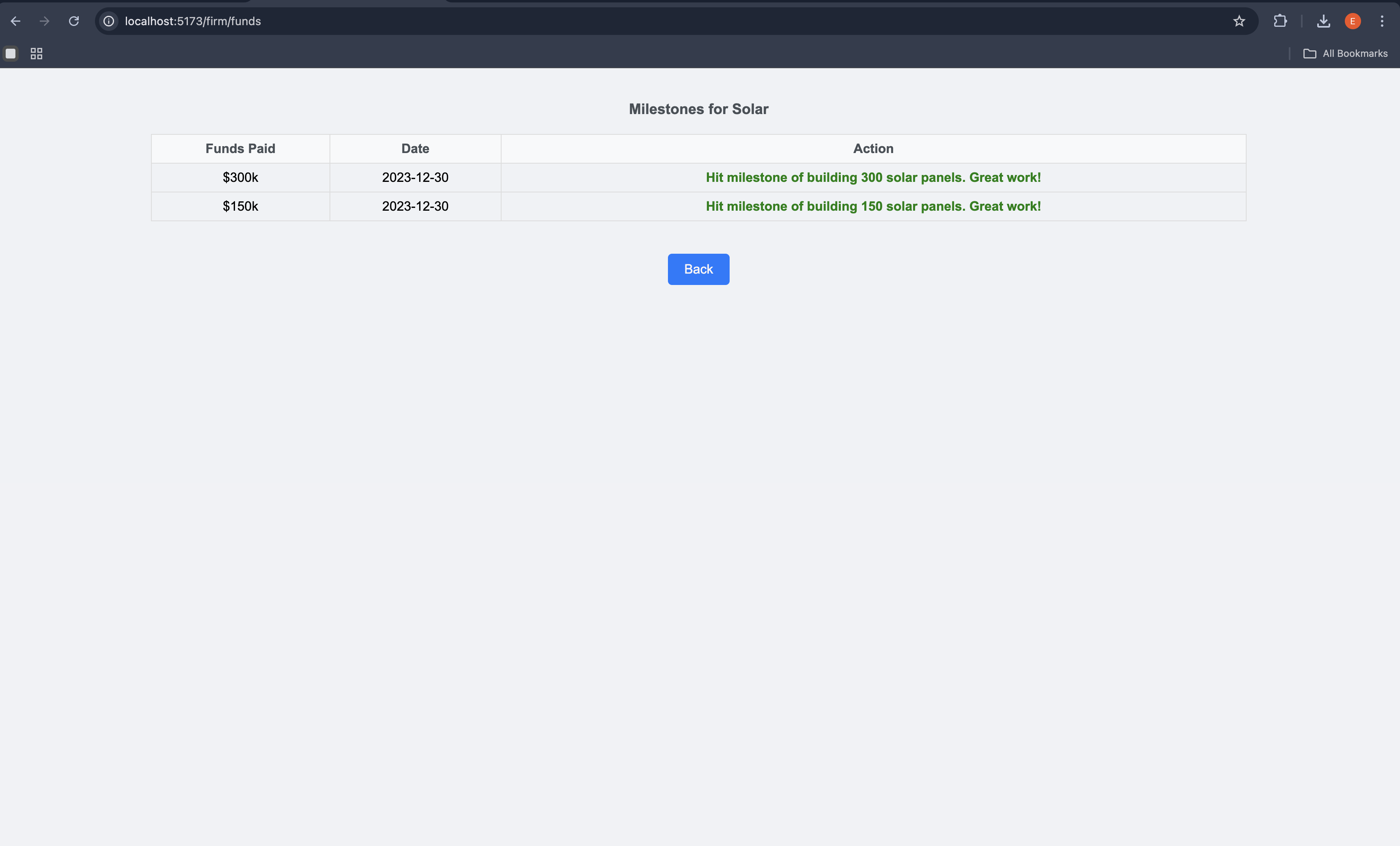
Task: Reload the current page
Action: [74, 21]
